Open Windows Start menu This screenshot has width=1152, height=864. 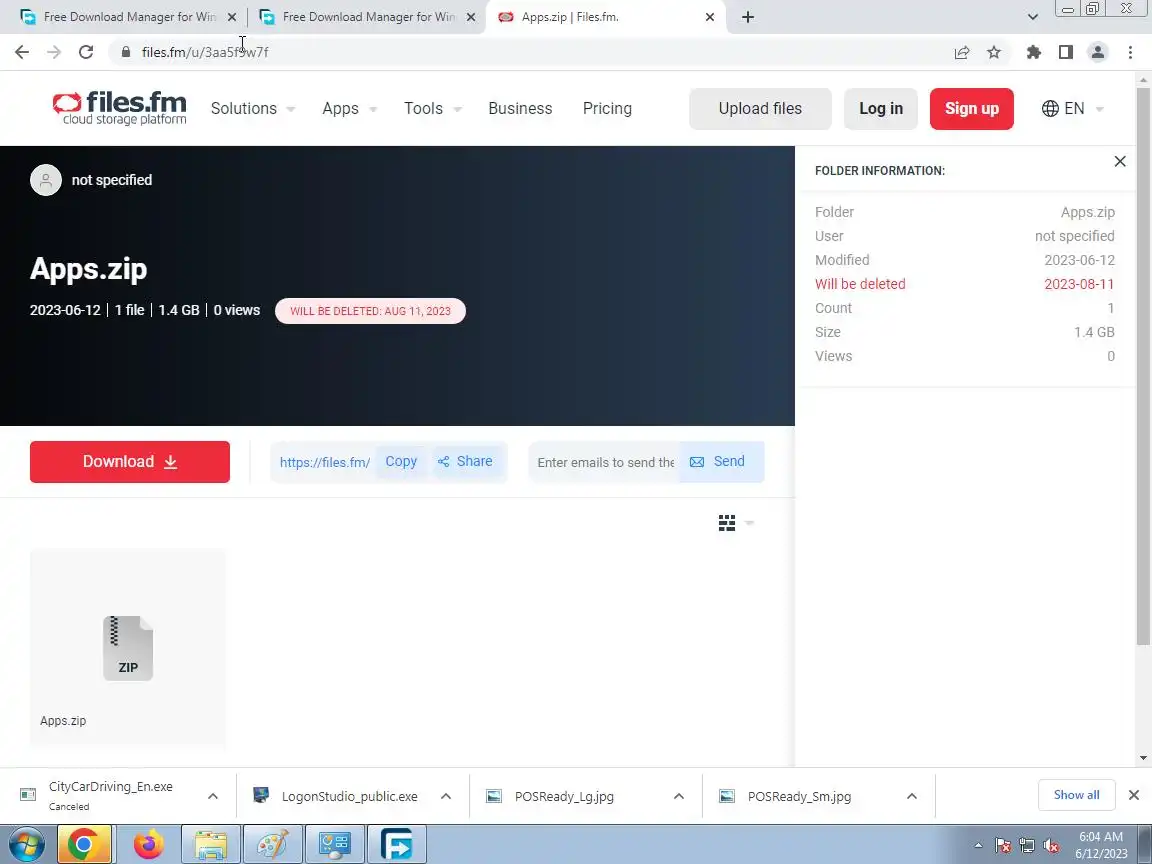25,845
